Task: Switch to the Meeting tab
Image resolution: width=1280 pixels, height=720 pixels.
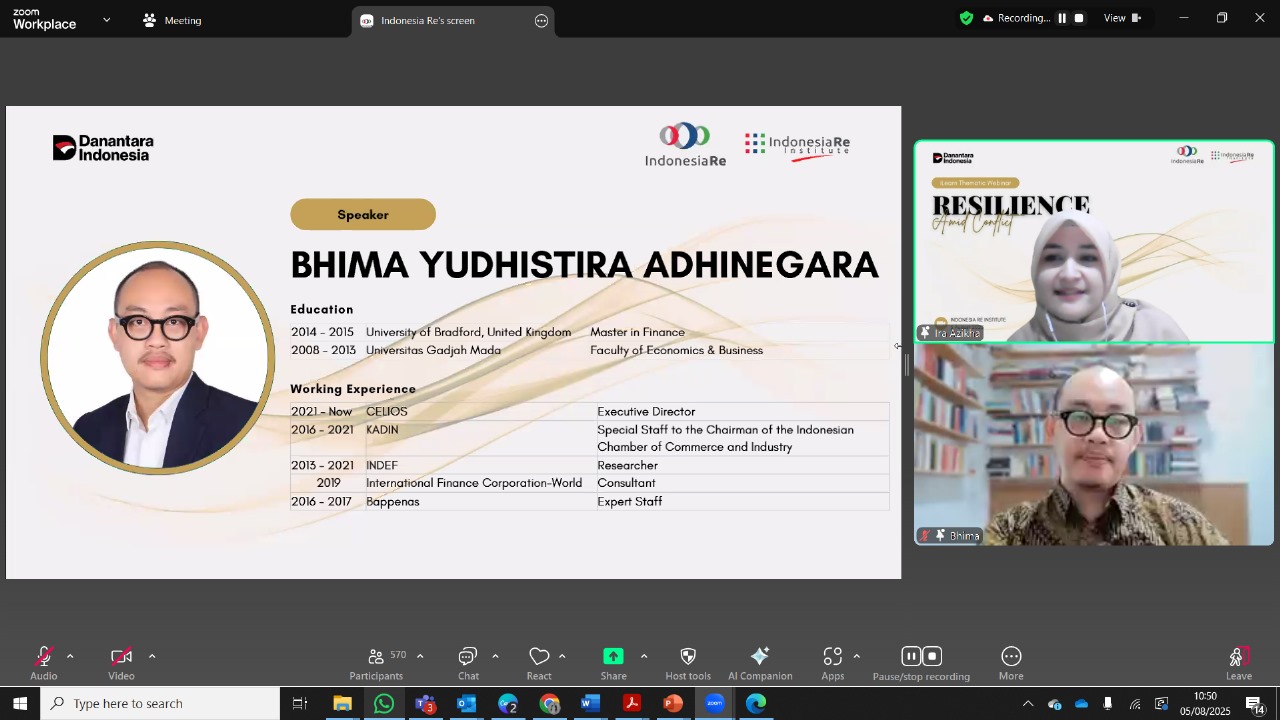Action: pyautogui.click(x=172, y=20)
